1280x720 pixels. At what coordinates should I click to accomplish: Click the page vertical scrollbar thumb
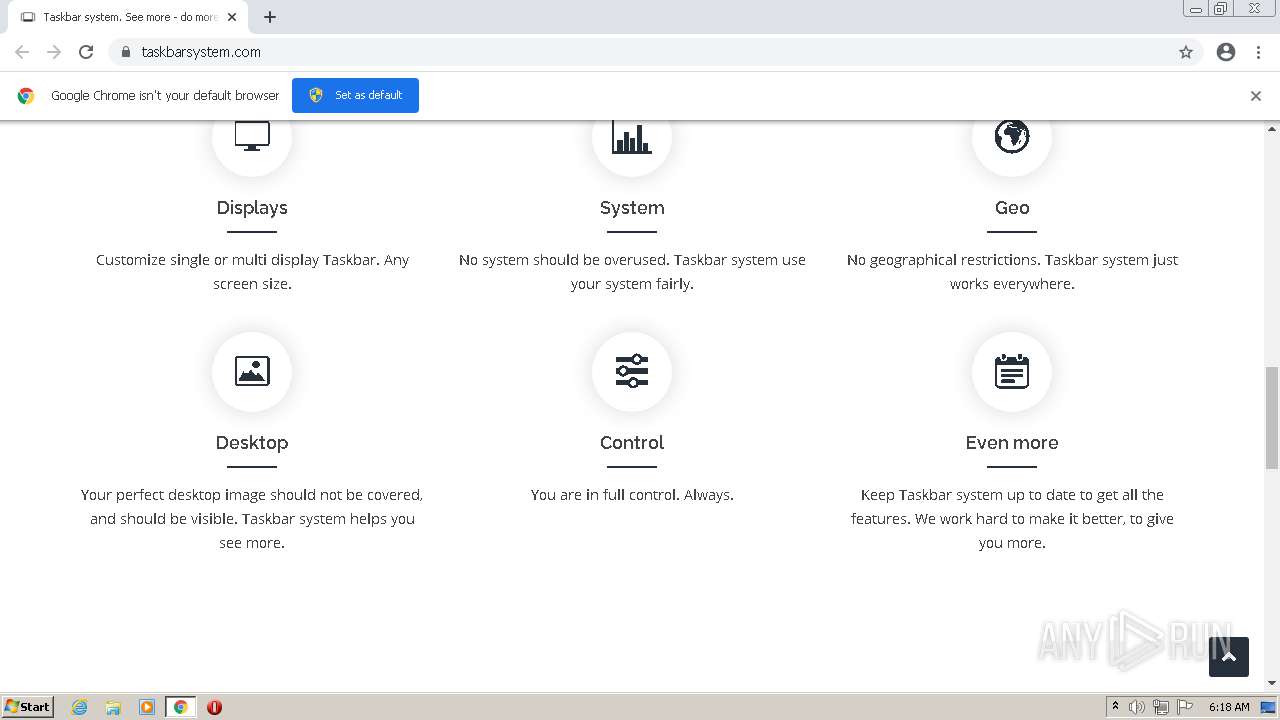[1272, 418]
